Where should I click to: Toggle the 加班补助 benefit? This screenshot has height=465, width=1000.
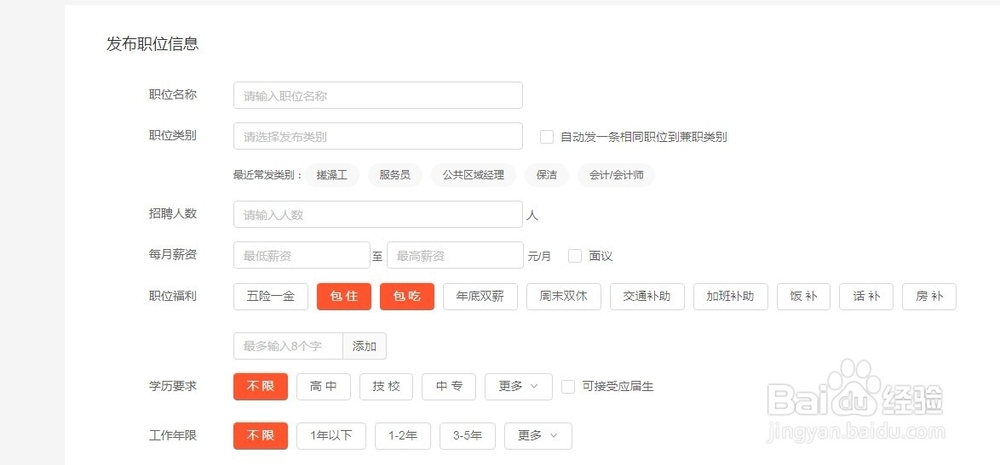(x=730, y=297)
